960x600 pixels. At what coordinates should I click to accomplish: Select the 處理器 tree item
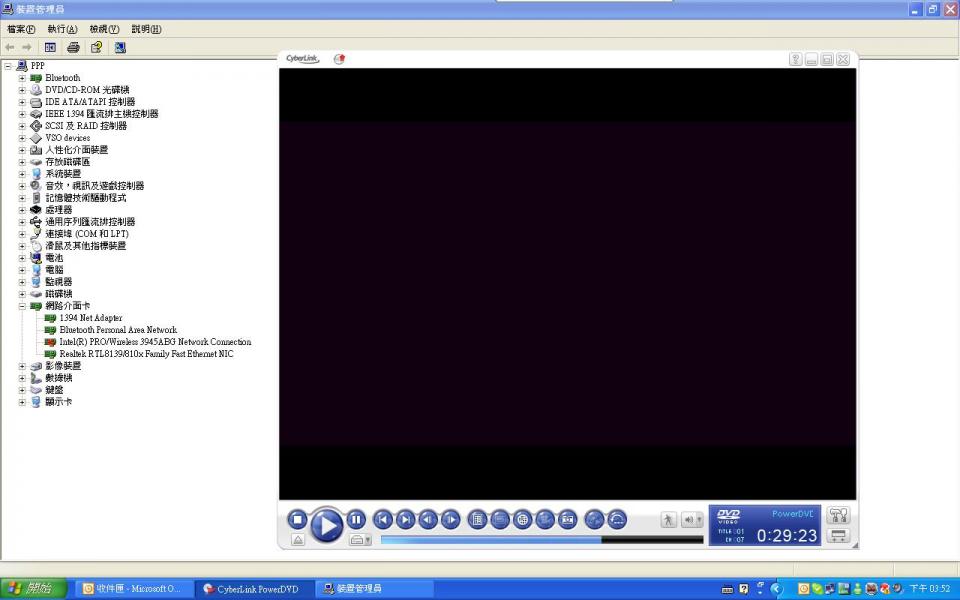tap(59, 209)
